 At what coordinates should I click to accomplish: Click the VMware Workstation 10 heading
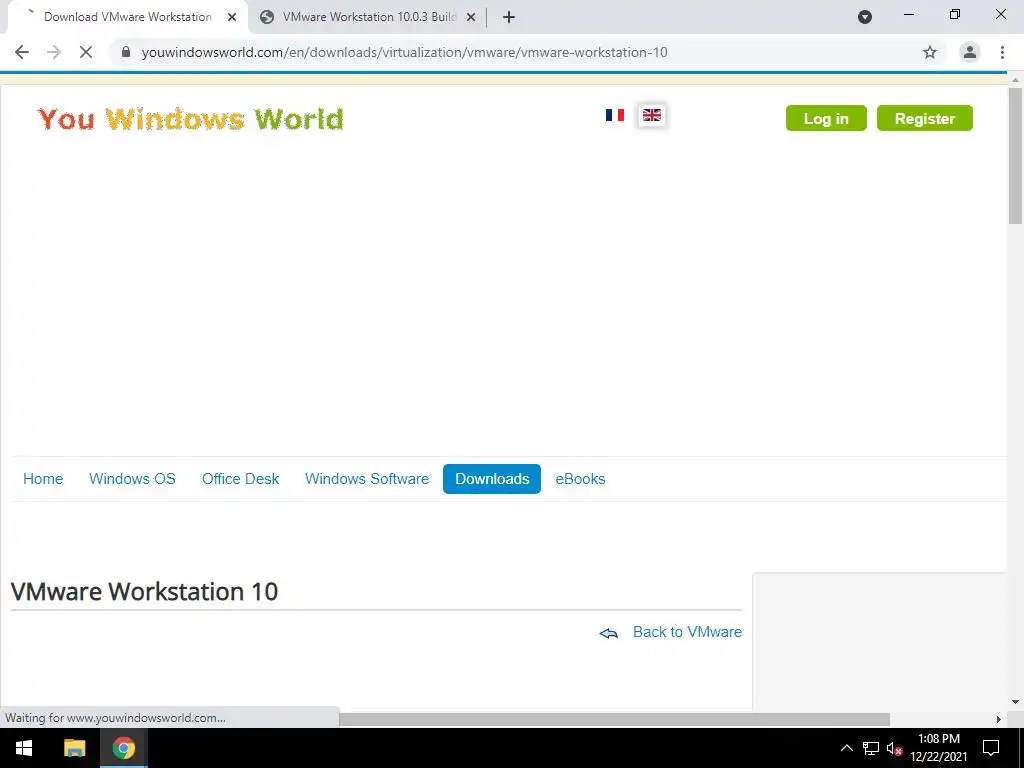(x=144, y=592)
